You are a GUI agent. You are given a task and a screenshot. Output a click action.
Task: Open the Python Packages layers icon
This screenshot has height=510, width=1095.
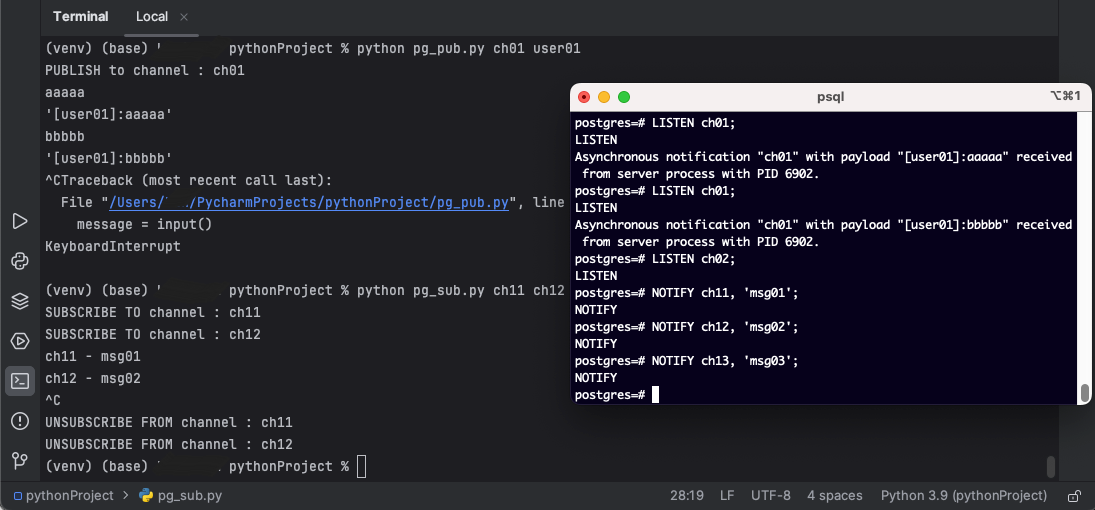coord(19,301)
